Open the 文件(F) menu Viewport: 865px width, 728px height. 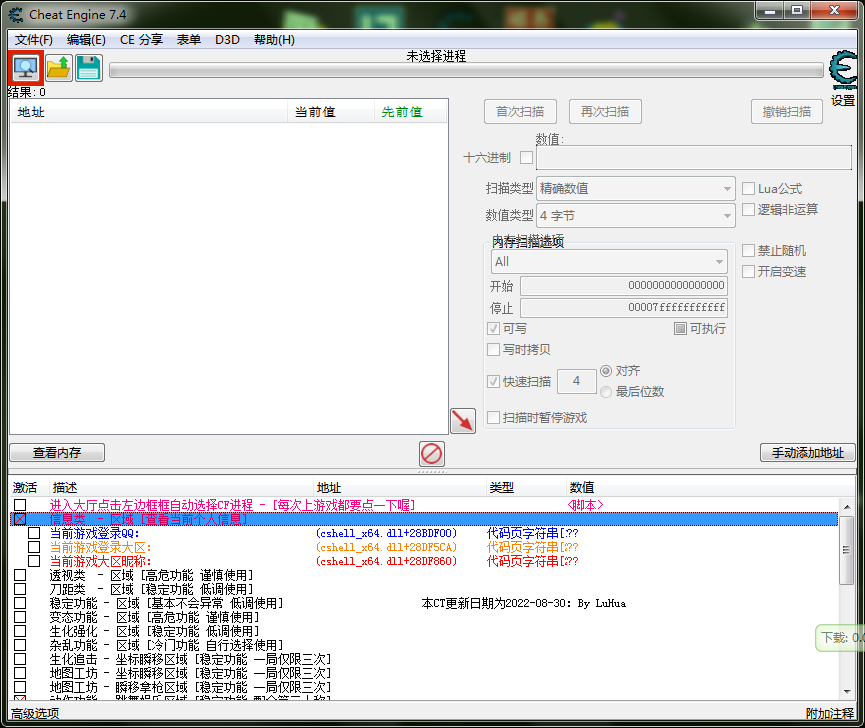34,40
